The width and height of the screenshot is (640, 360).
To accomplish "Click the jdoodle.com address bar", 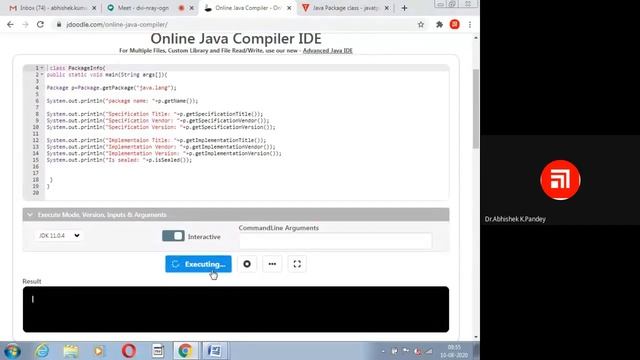I will tap(237, 24).
